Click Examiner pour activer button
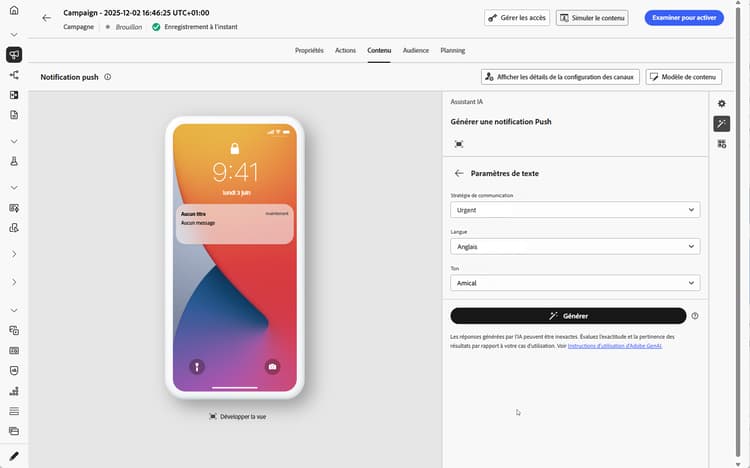 [x=684, y=18]
